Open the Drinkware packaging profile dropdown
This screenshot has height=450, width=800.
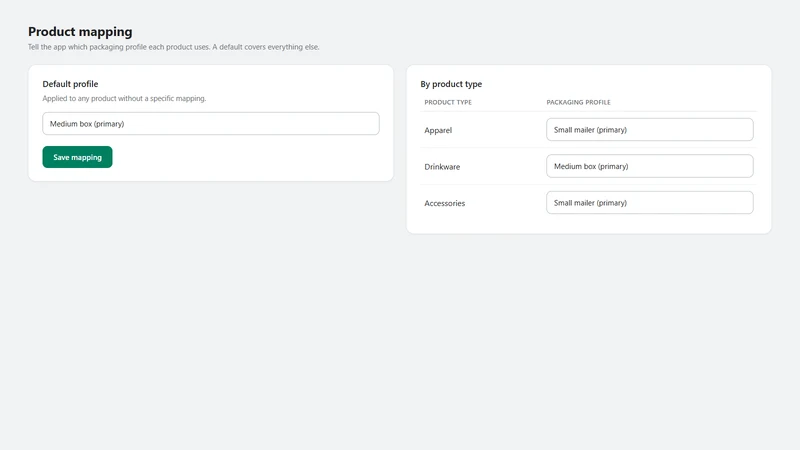[649, 166]
